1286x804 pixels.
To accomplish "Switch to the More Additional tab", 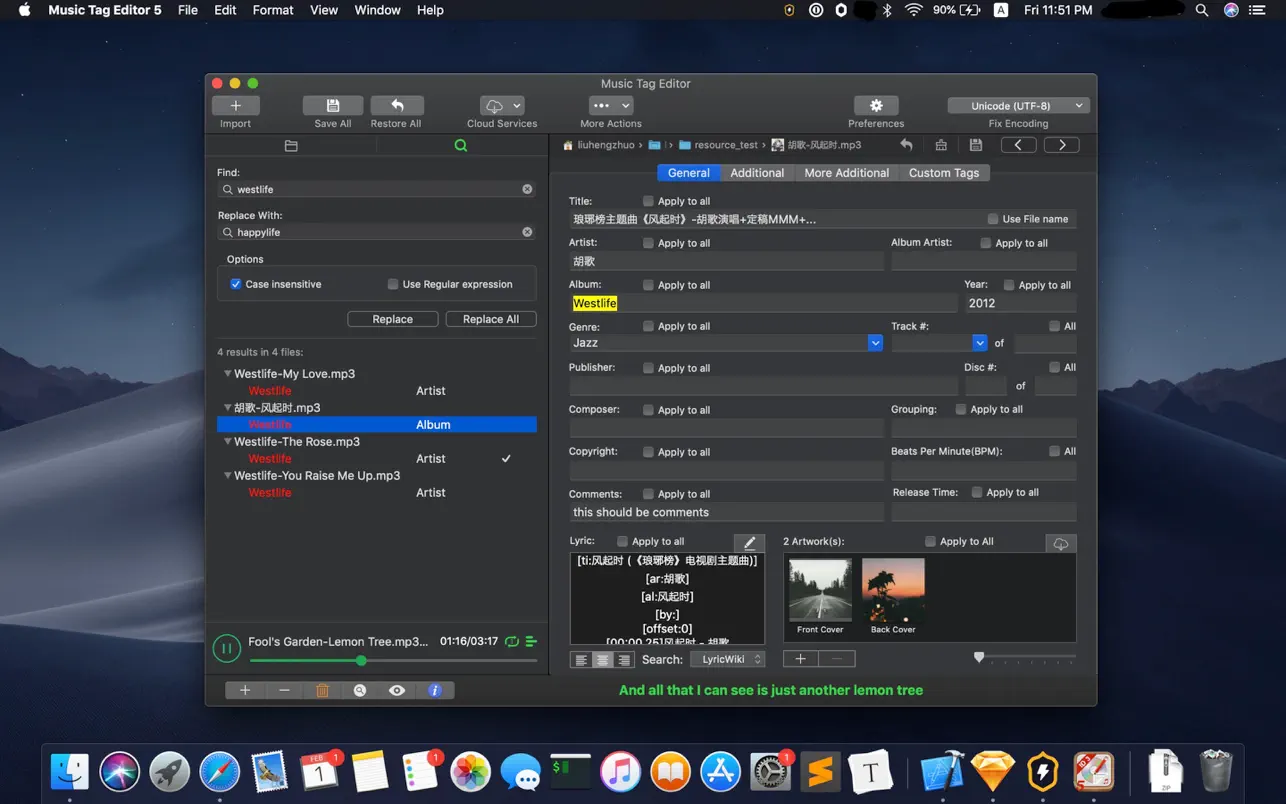I will click(846, 173).
